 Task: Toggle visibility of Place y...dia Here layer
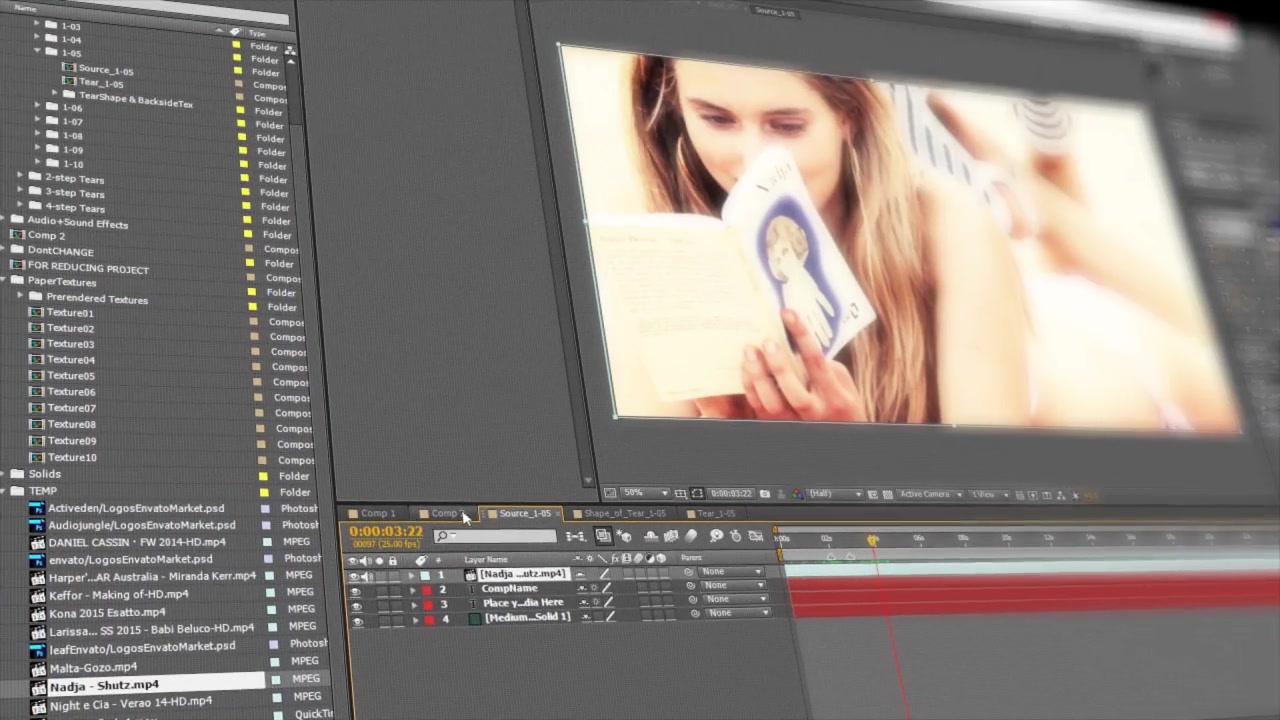[x=356, y=606]
